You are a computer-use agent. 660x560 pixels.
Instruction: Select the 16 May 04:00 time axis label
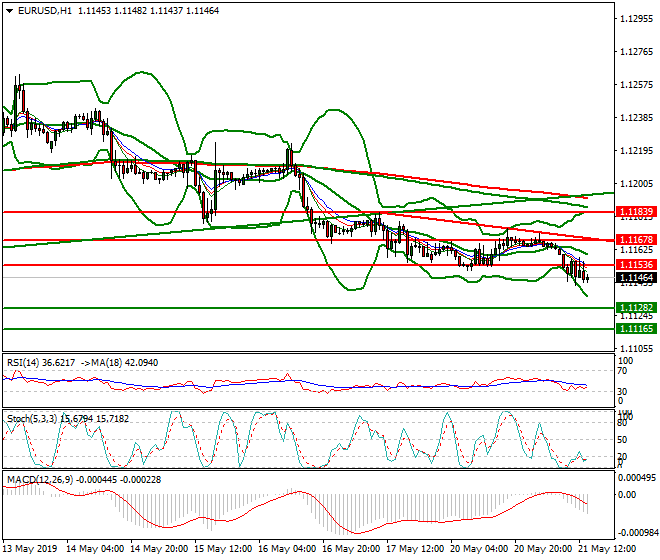point(287,549)
